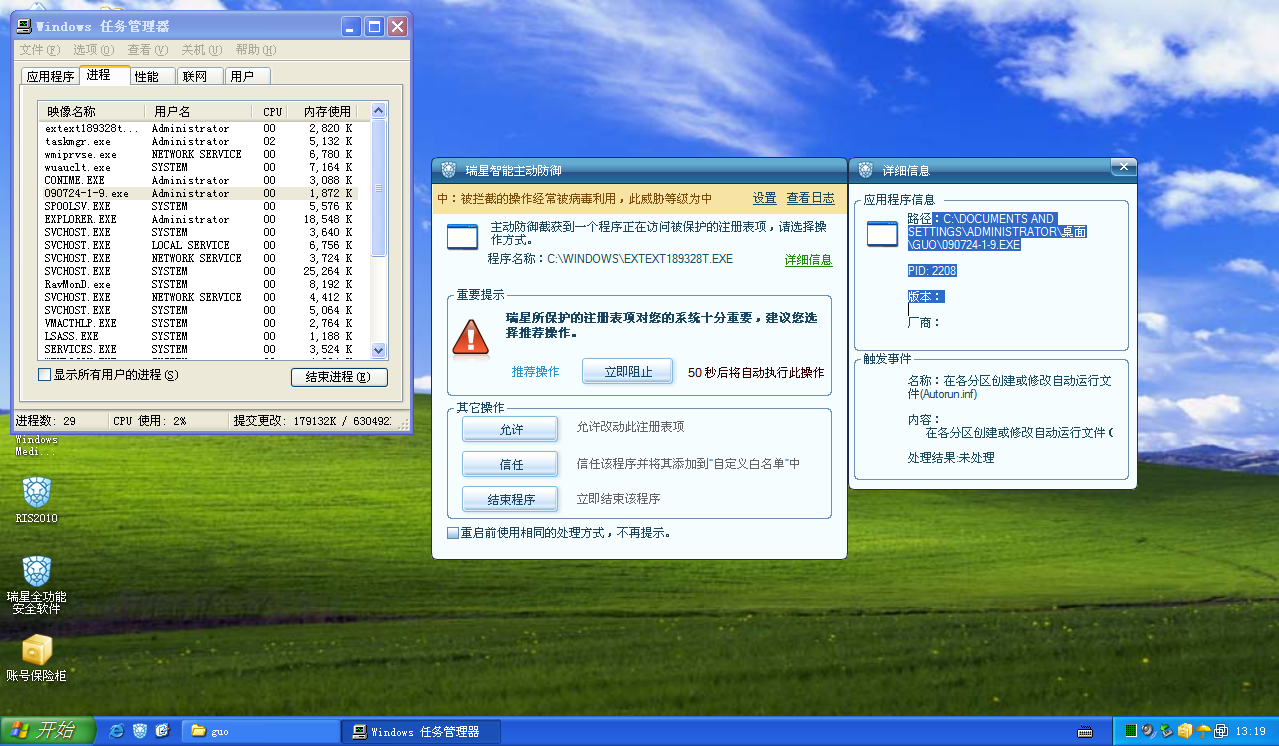This screenshot has height=746, width=1279.
Task: Click yellow umbrella Rising tray icon
Action: (x=1203, y=731)
